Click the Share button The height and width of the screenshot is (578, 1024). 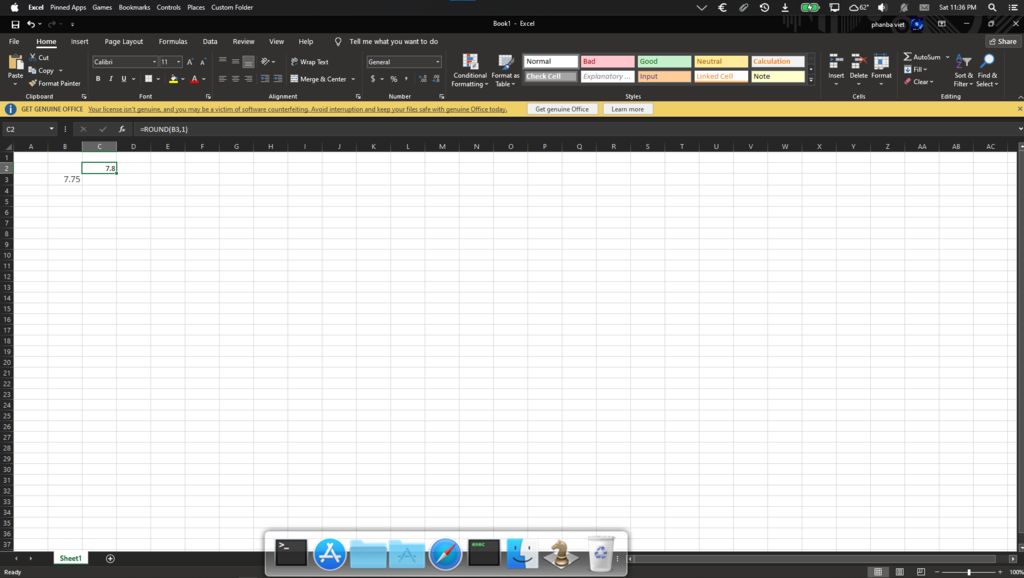tap(1002, 41)
